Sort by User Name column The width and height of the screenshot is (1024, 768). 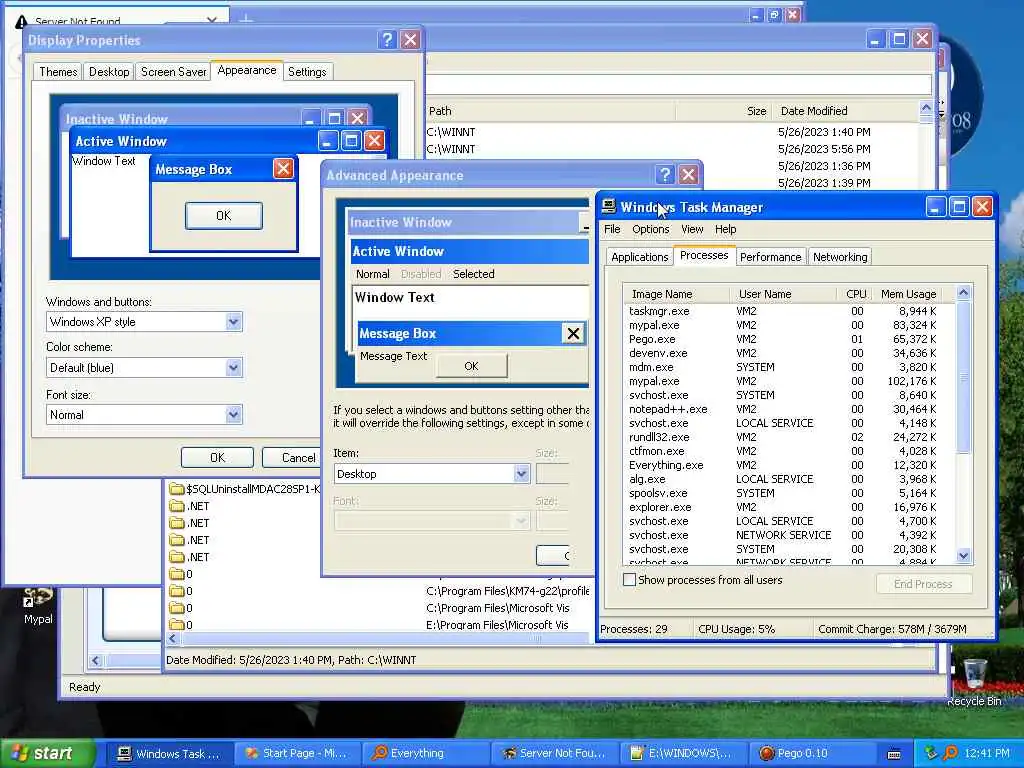point(782,294)
